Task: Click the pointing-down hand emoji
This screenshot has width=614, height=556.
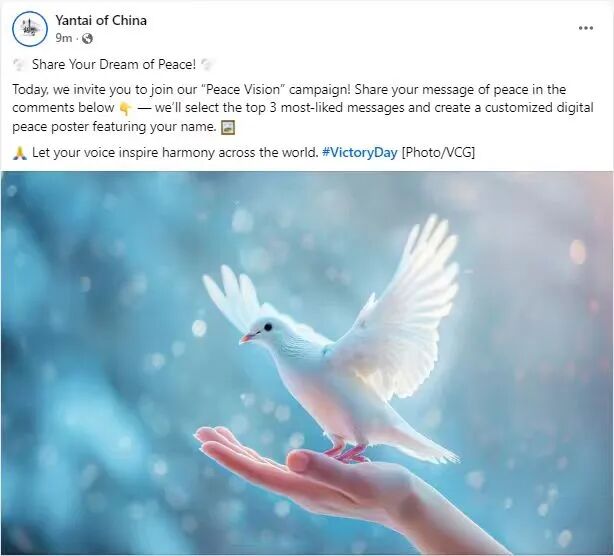Action: point(126,108)
